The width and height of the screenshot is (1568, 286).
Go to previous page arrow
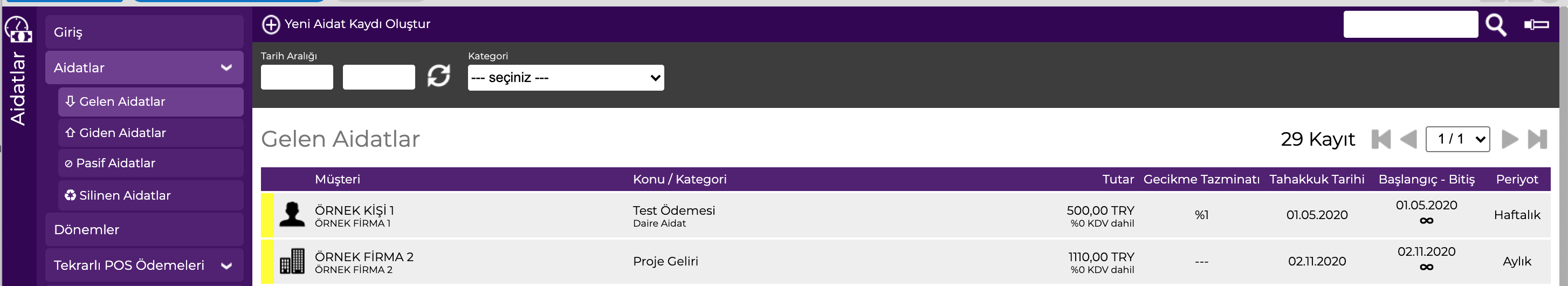tap(1408, 139)
